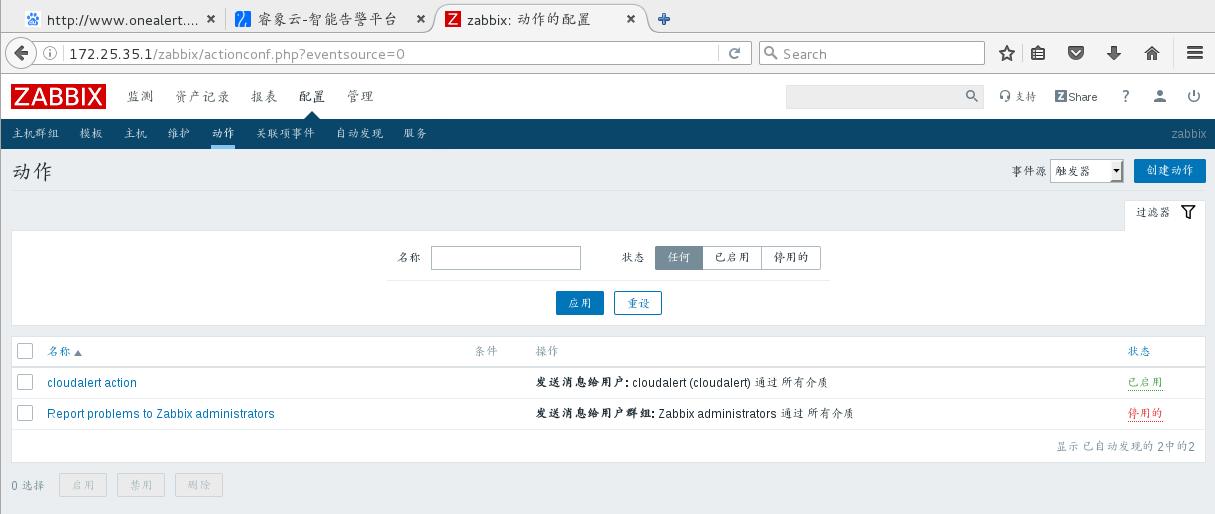Image resolution: width=1215 pixels, height=514 pixels.
Task: Check the cloudalert action row checkbox
Action: click(25, 382)
